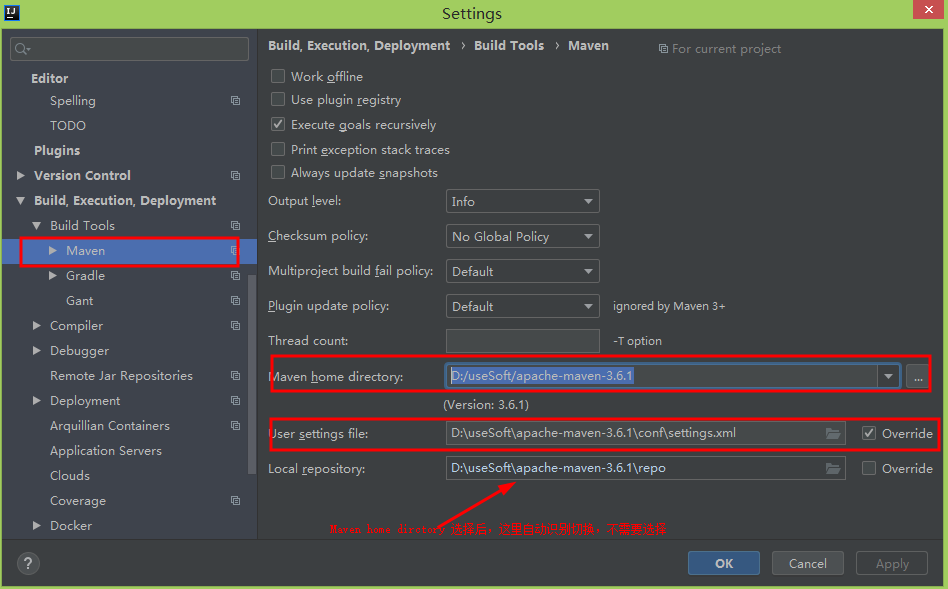
Task: Toggle Override for Local repository
Action: [869, 468]
